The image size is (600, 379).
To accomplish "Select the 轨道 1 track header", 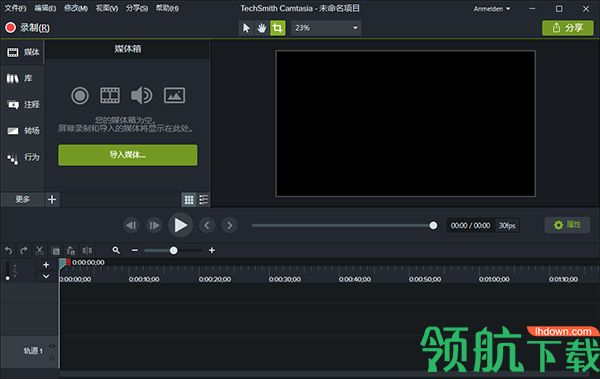I will (29, 351).
